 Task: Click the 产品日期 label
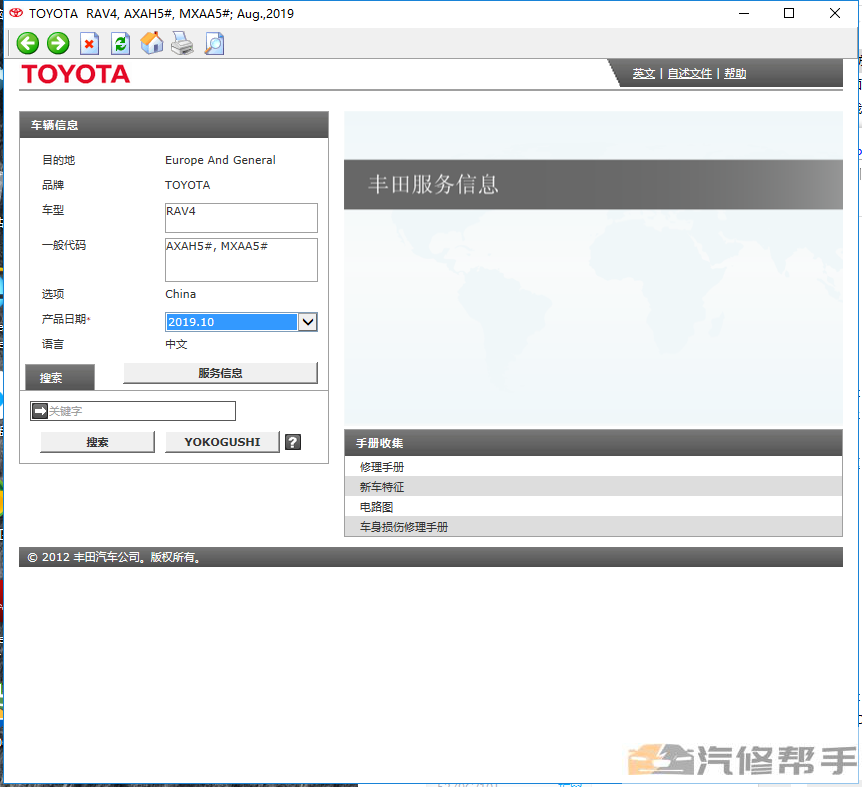pos(64,319)
